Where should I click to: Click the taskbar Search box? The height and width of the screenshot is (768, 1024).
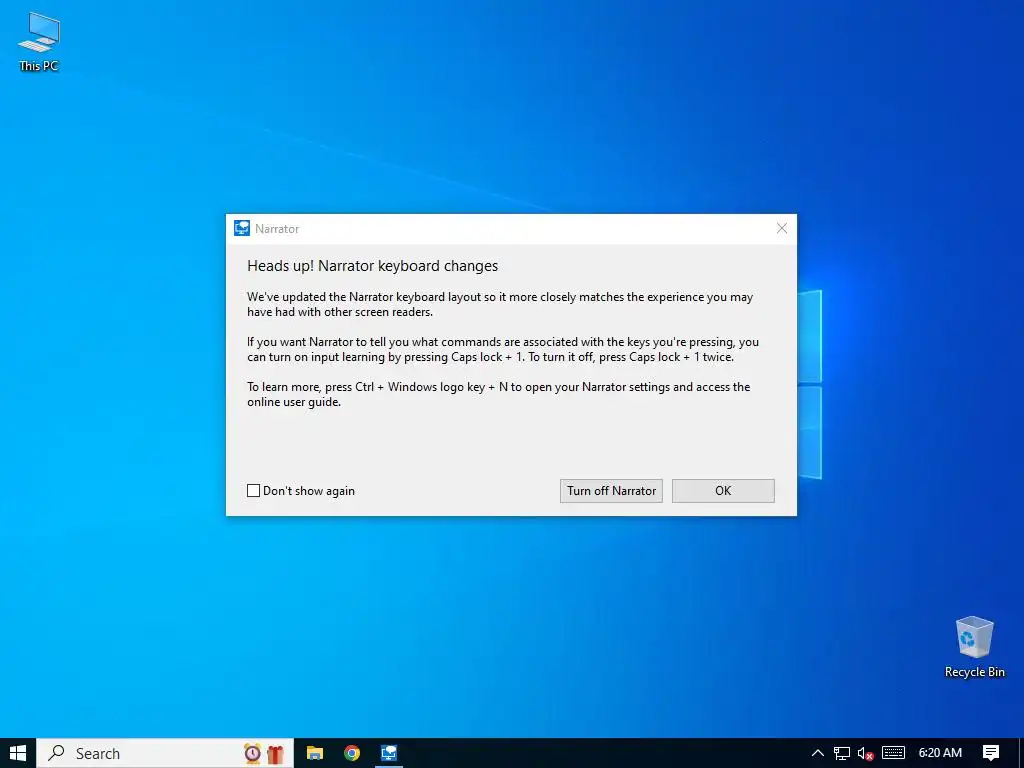(165, 753)
